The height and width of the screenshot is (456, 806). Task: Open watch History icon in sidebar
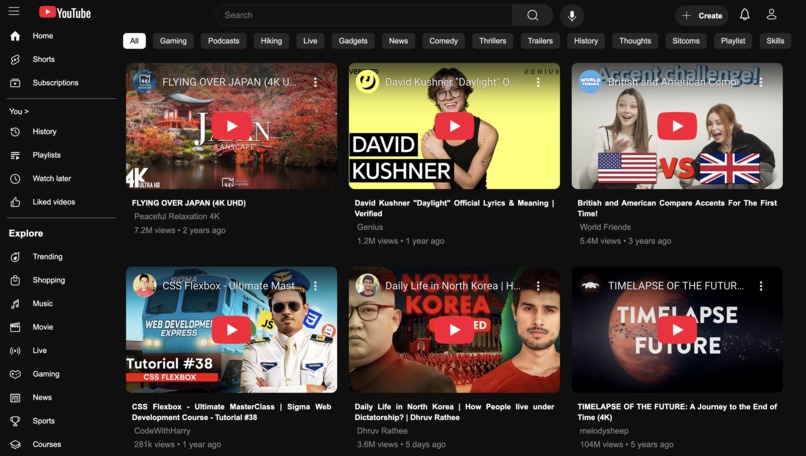pyautogui.click(x=15, y=132)
